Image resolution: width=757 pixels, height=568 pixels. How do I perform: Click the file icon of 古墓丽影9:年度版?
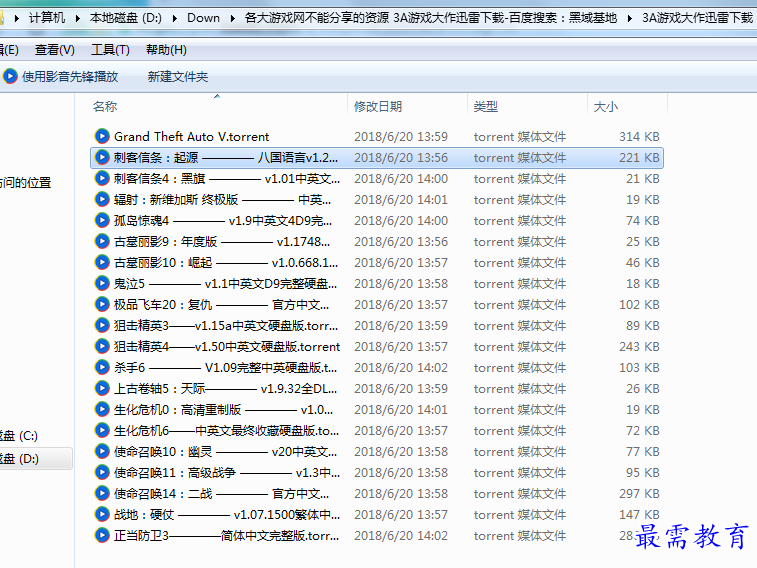(102, 241)
